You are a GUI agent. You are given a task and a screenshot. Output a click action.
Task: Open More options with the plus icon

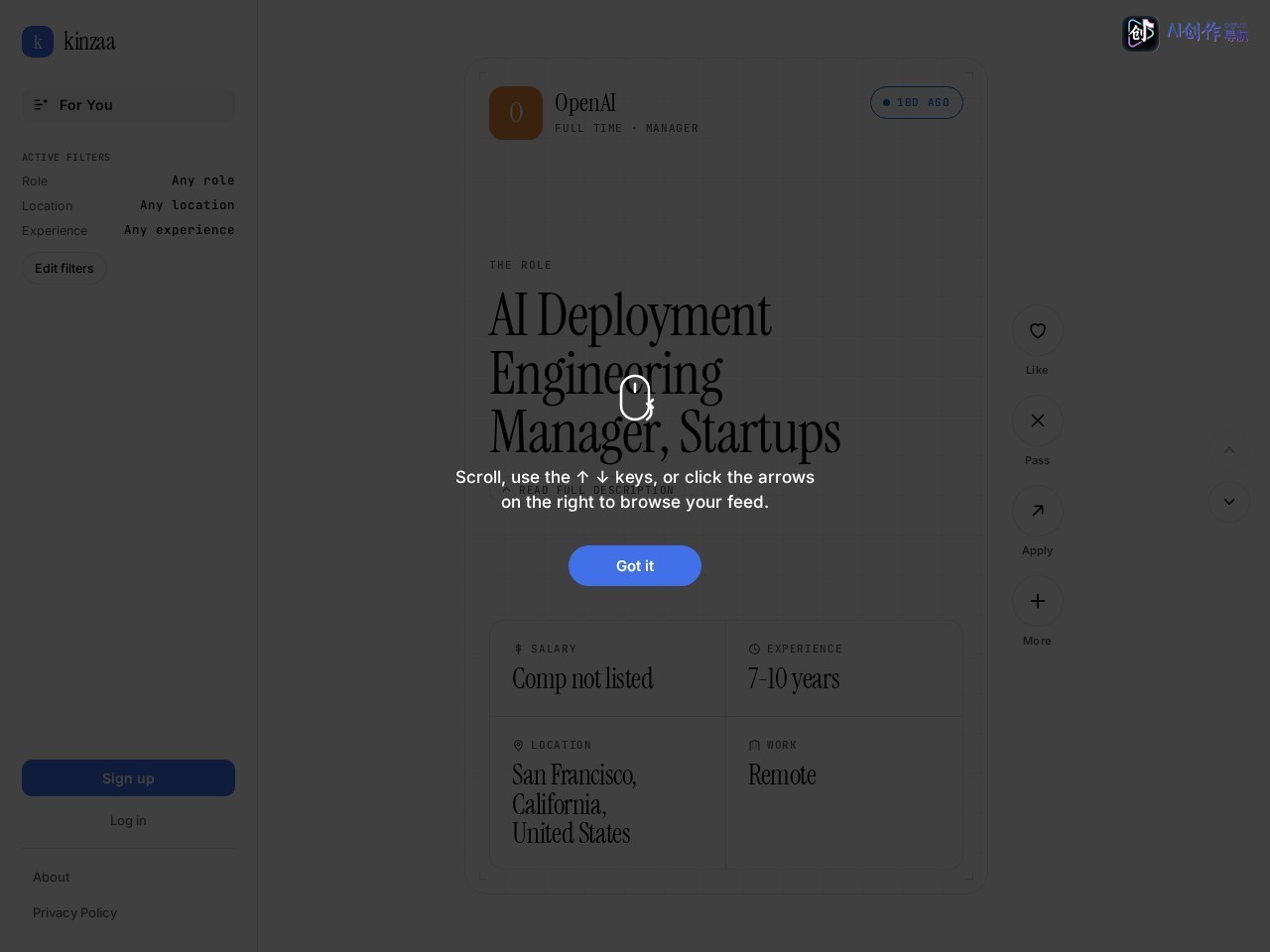(1037, 602)
